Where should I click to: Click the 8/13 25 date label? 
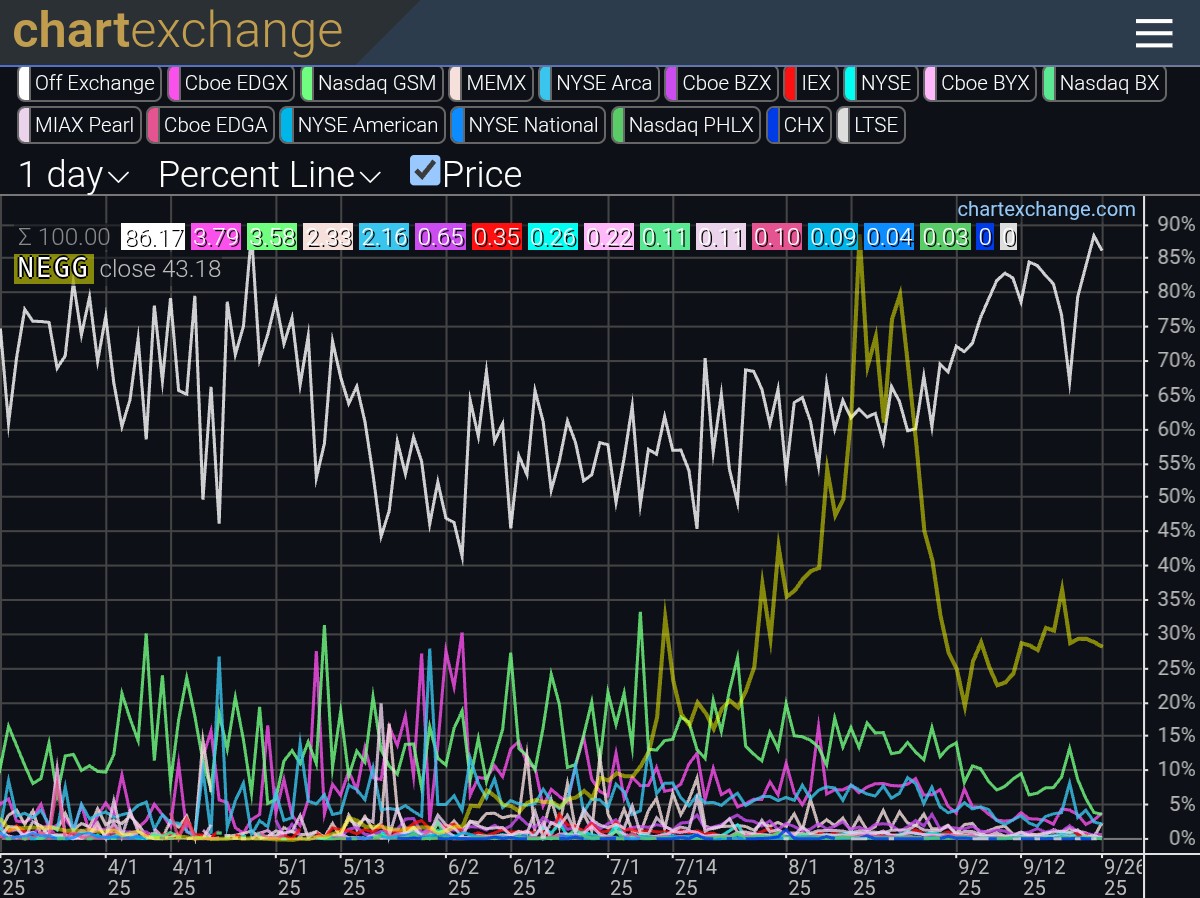coord(873,875)
